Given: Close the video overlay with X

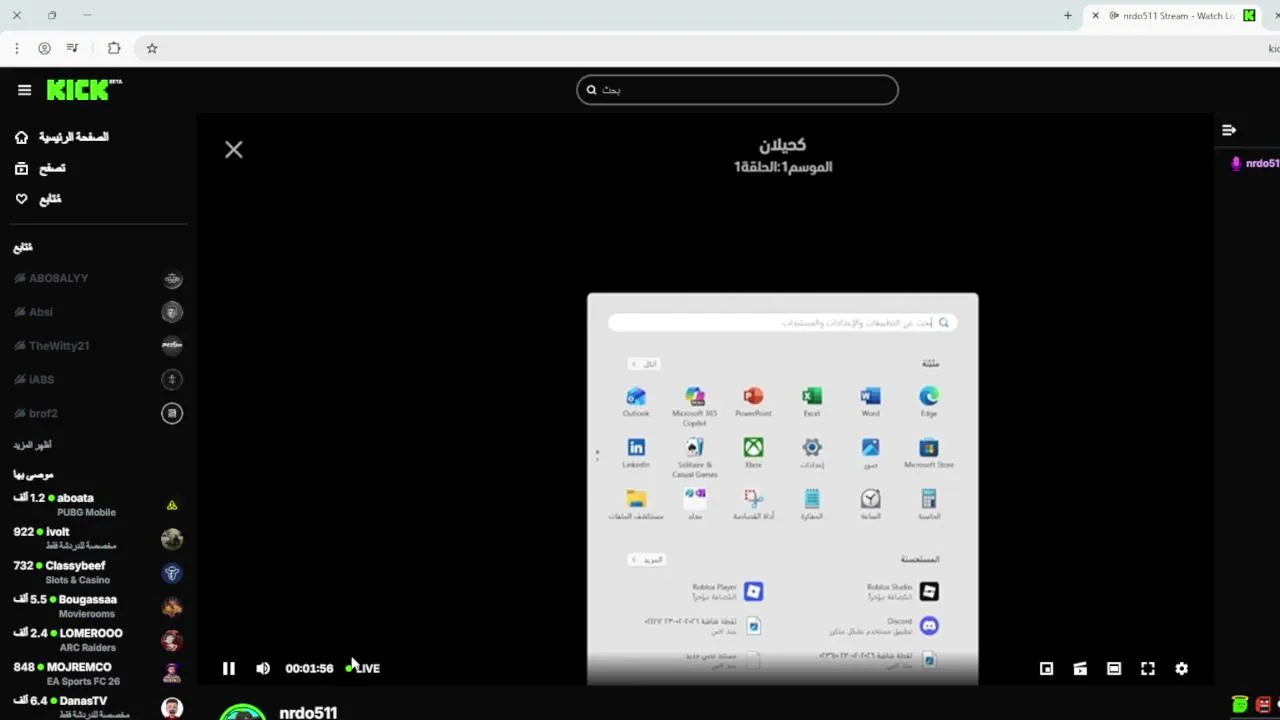Looking at the screenshot, I should (233, 150).
